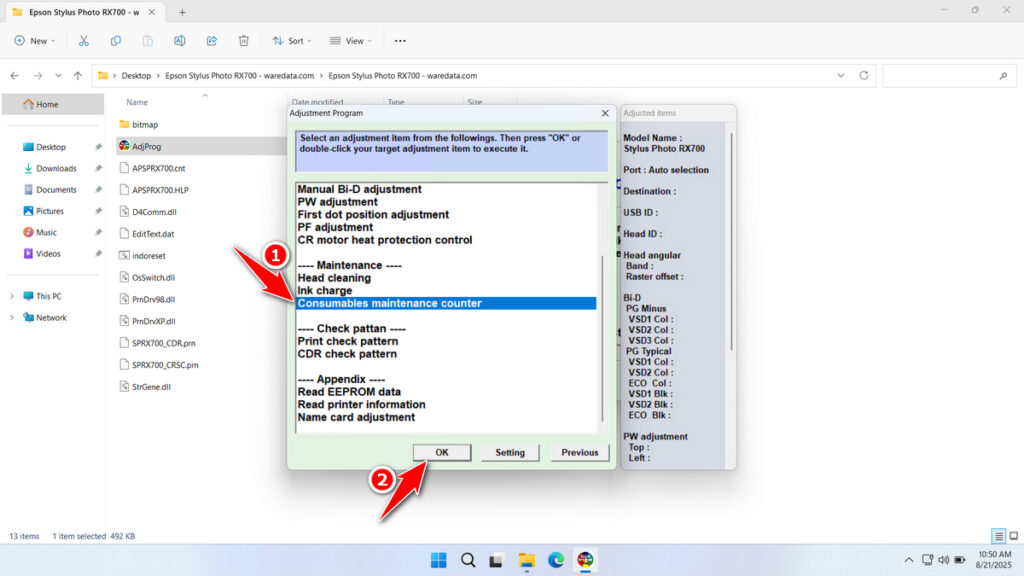1024x576 pixels.
Task: Sort files by Name column header
Action: coord(137,102)
